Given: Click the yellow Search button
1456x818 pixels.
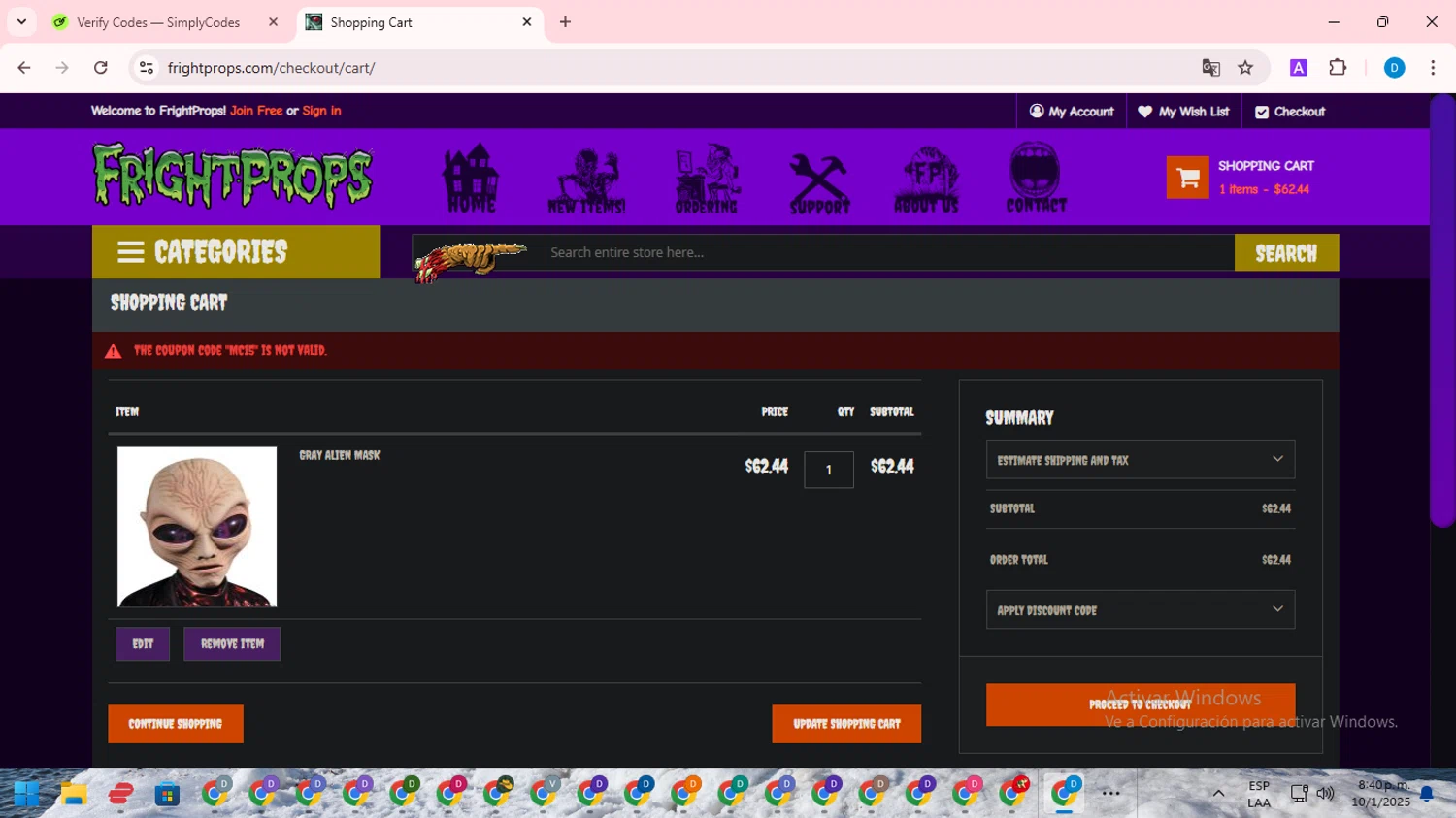Looking at the screenshot, I should click(1286, 252).
